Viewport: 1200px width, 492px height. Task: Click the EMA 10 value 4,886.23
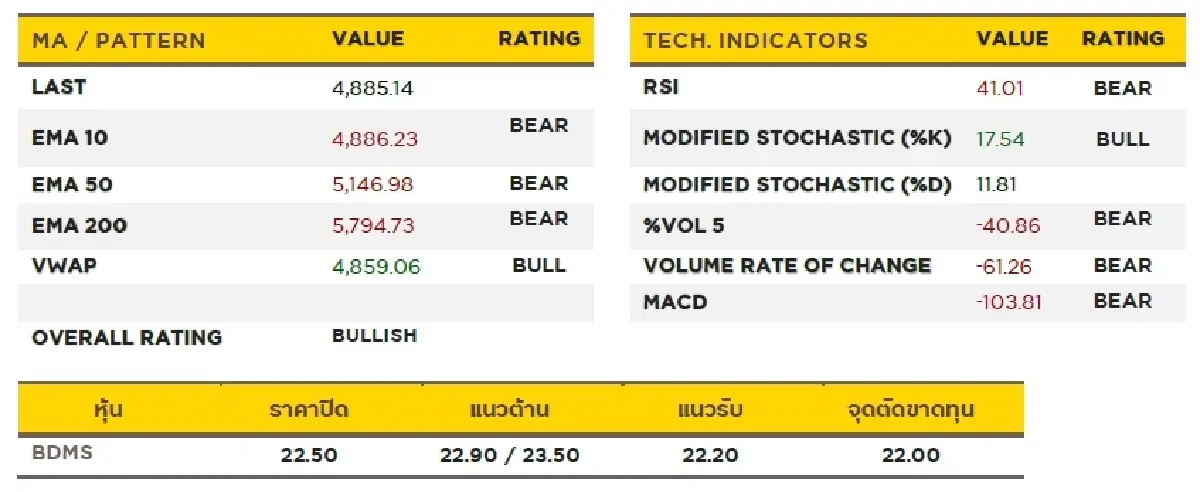tap(374, 139)
